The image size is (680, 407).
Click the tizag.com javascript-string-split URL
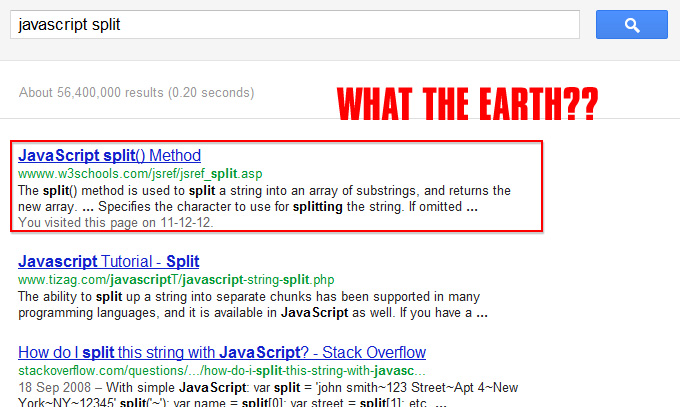[176, 279]
